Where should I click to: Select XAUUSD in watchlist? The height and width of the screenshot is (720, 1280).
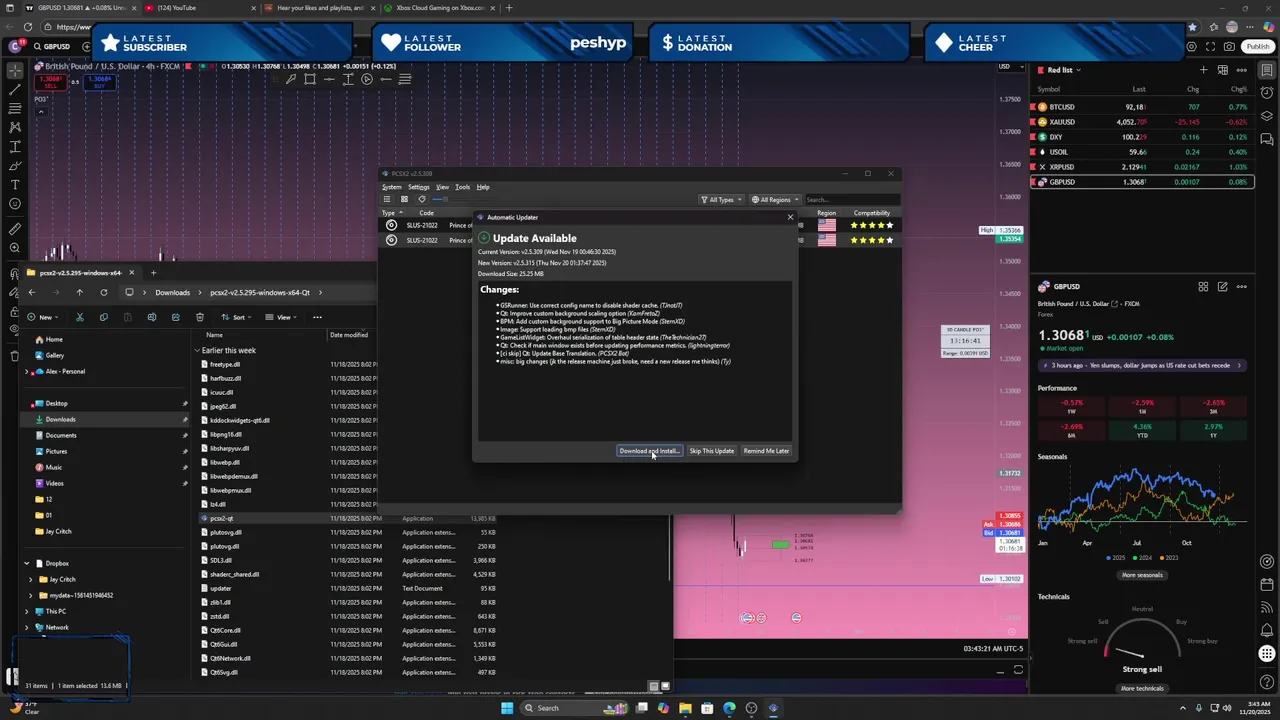(1142, 122)
